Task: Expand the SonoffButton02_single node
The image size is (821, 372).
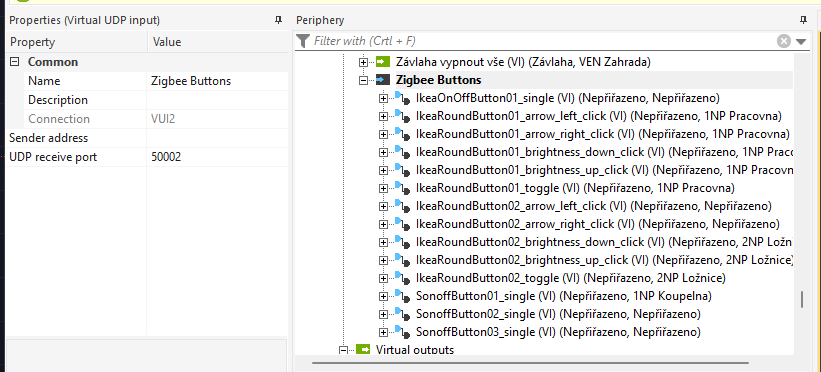Action: (383, 314)
